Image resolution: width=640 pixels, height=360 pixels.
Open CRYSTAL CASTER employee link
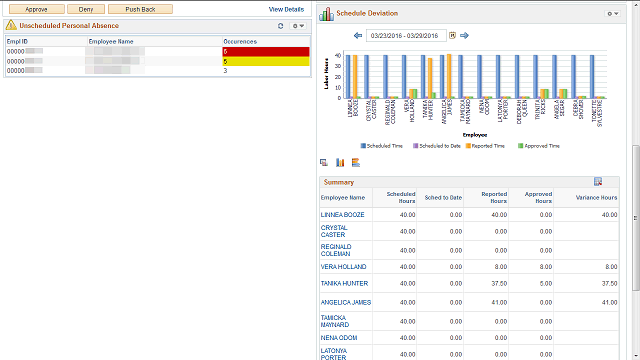[x=334, y=231]
